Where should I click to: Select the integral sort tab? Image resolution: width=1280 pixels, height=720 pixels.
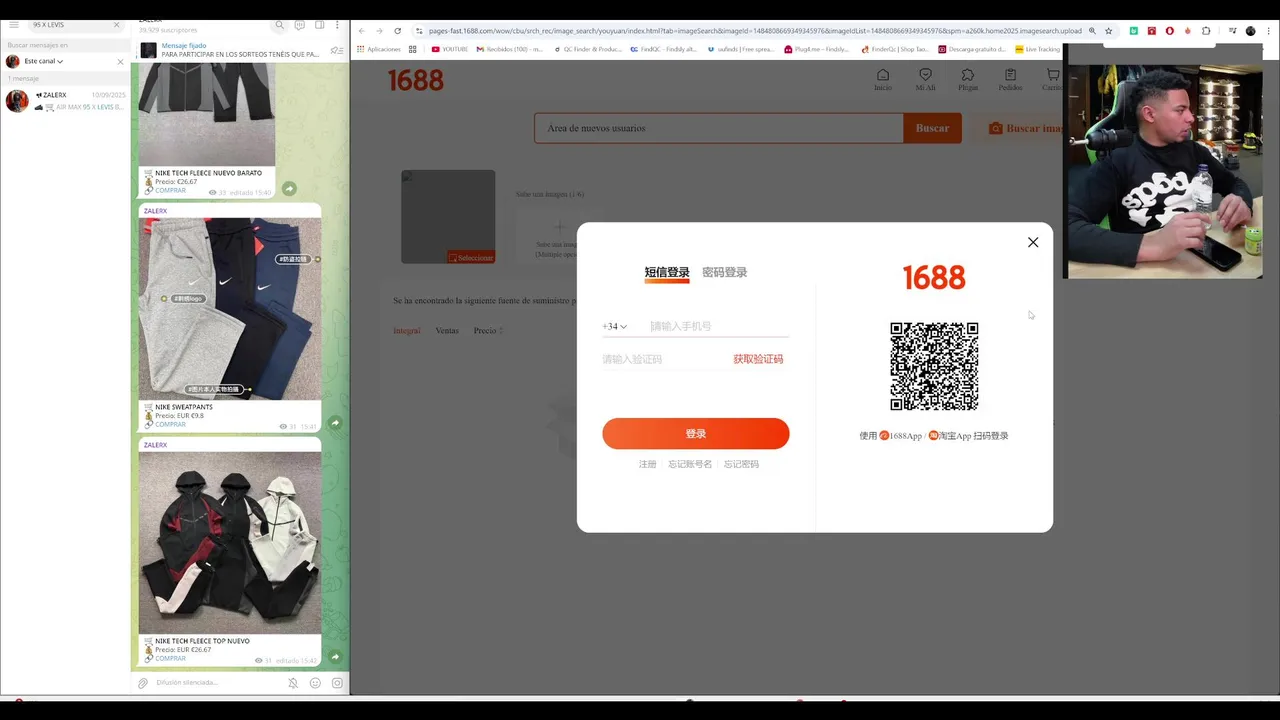click(x=407, y=330)
